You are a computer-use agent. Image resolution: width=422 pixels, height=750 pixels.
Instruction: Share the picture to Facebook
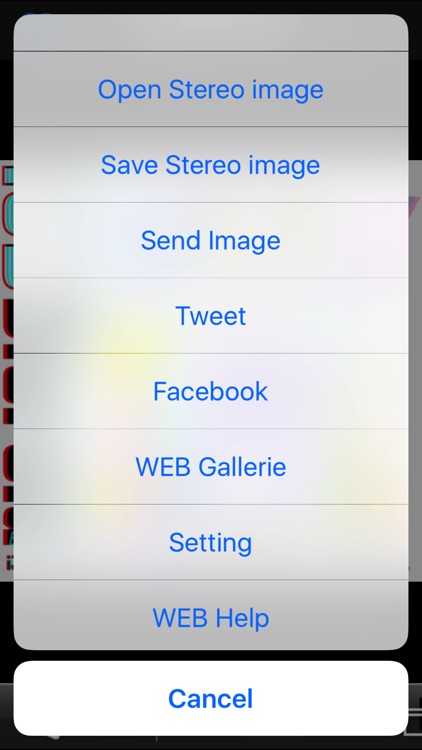coord(211,391)
